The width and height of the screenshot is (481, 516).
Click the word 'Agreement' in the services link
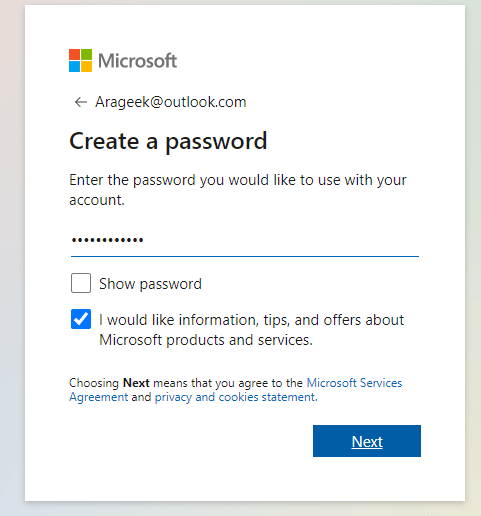(x=99, y=397)
